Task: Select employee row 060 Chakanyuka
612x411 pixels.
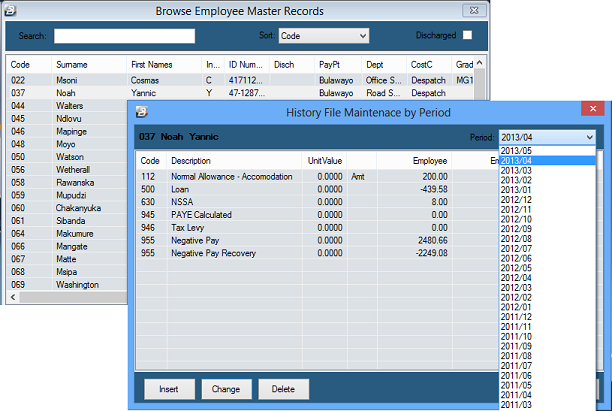Action: pos(67,208)
